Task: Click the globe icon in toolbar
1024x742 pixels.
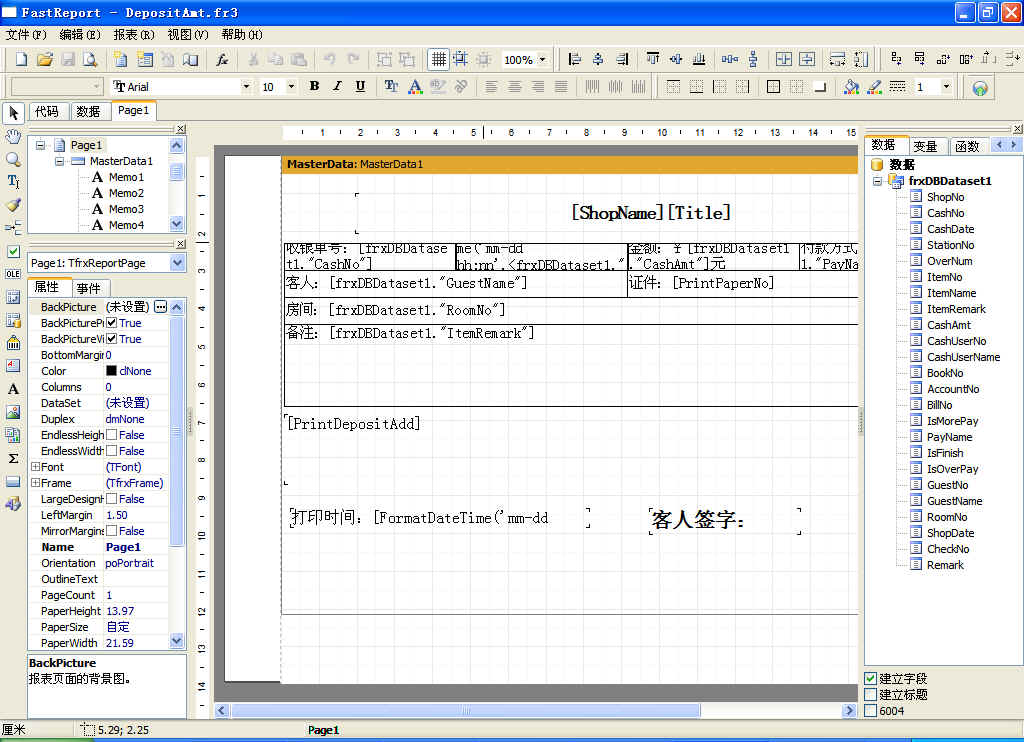Action: (980, 88)
